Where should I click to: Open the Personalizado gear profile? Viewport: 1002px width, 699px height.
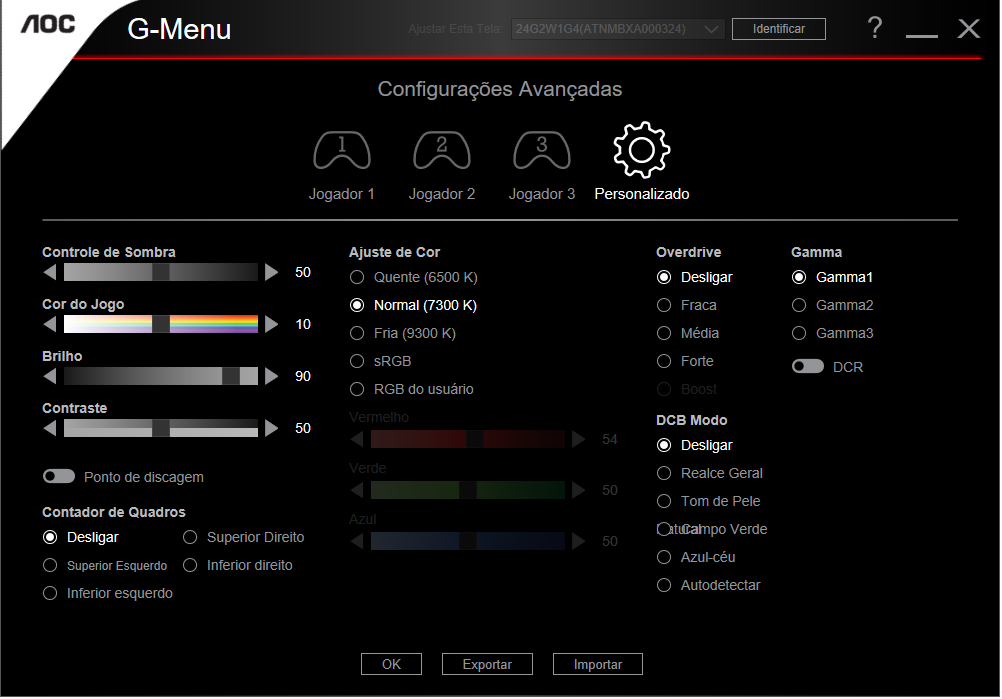tap(642, 150)
